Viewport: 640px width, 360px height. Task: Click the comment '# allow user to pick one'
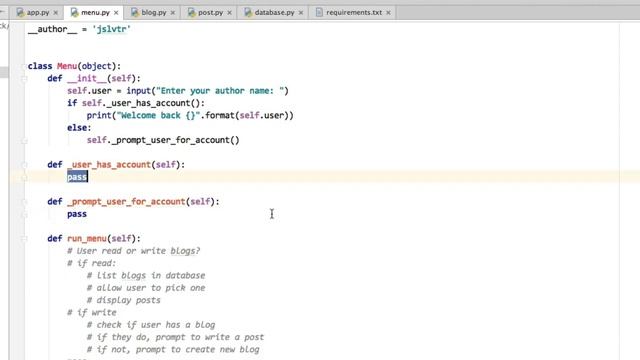(146, 288)
